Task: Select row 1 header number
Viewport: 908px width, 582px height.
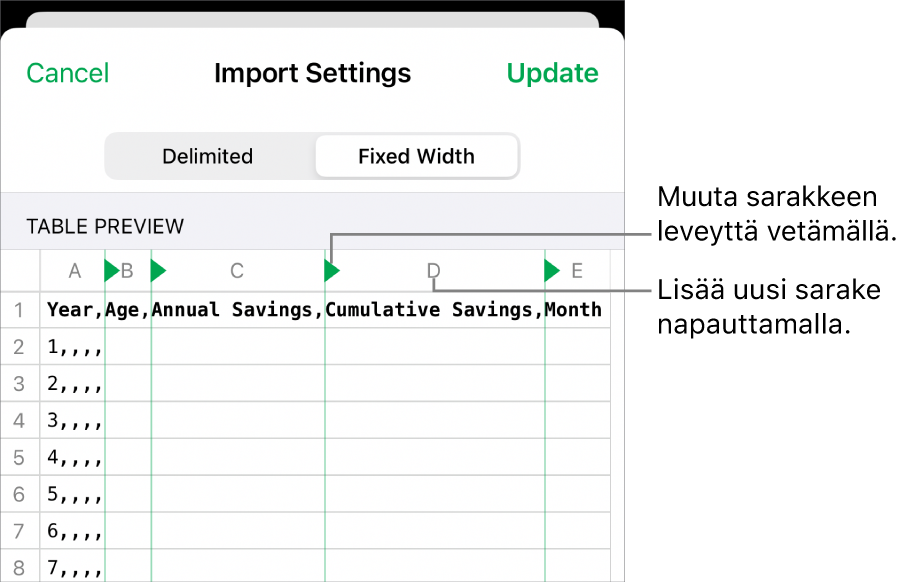Action: [x=19, y=310]
